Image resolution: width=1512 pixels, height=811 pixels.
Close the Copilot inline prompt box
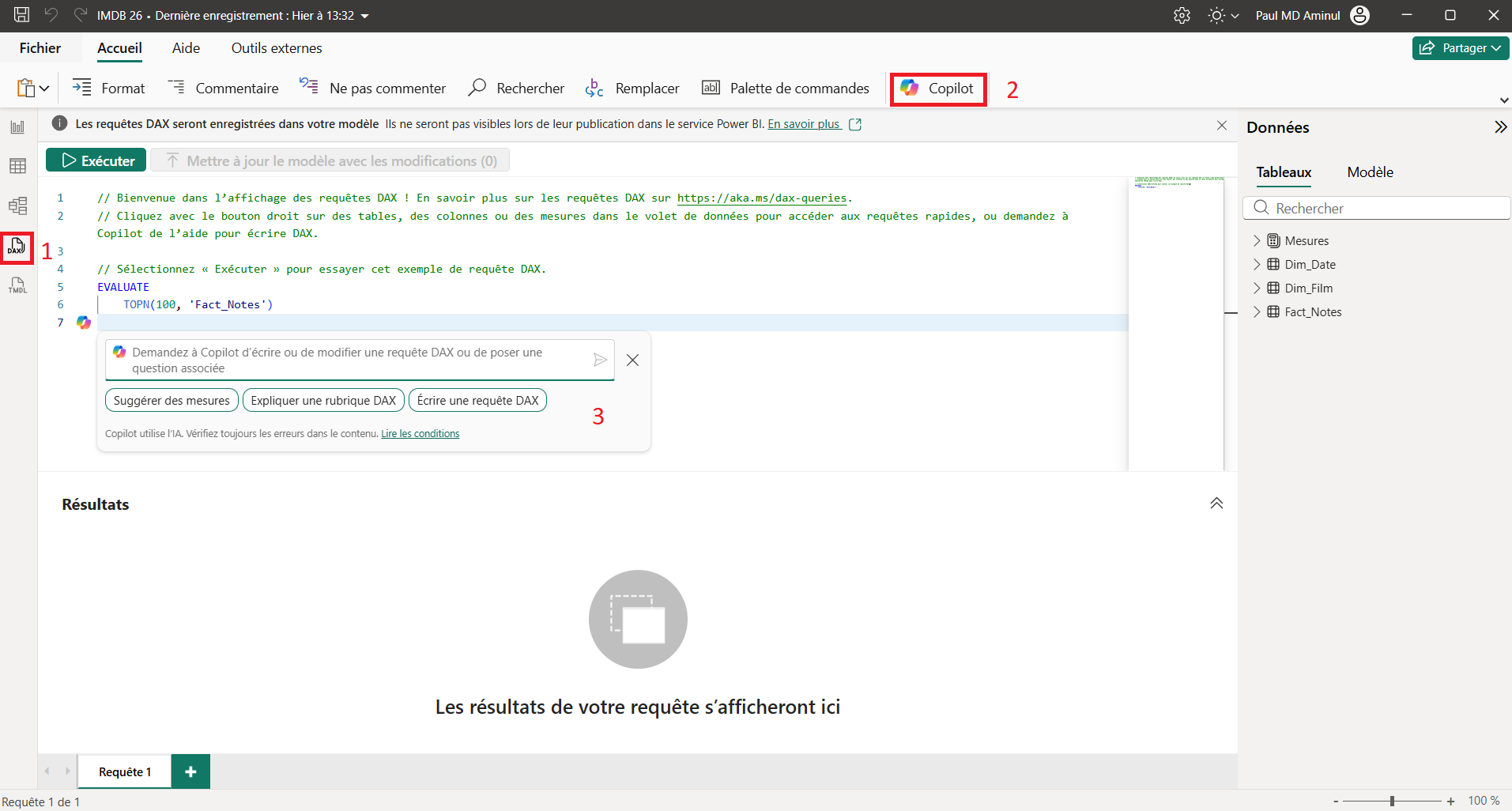632,360
